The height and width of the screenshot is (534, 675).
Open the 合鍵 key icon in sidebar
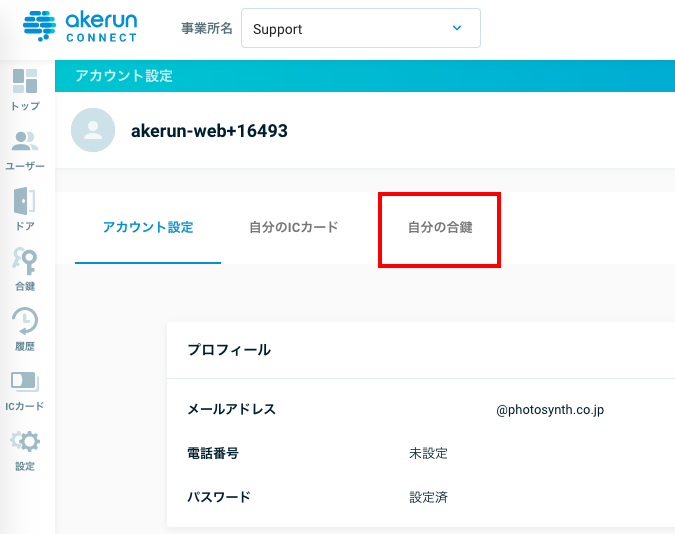25,261
